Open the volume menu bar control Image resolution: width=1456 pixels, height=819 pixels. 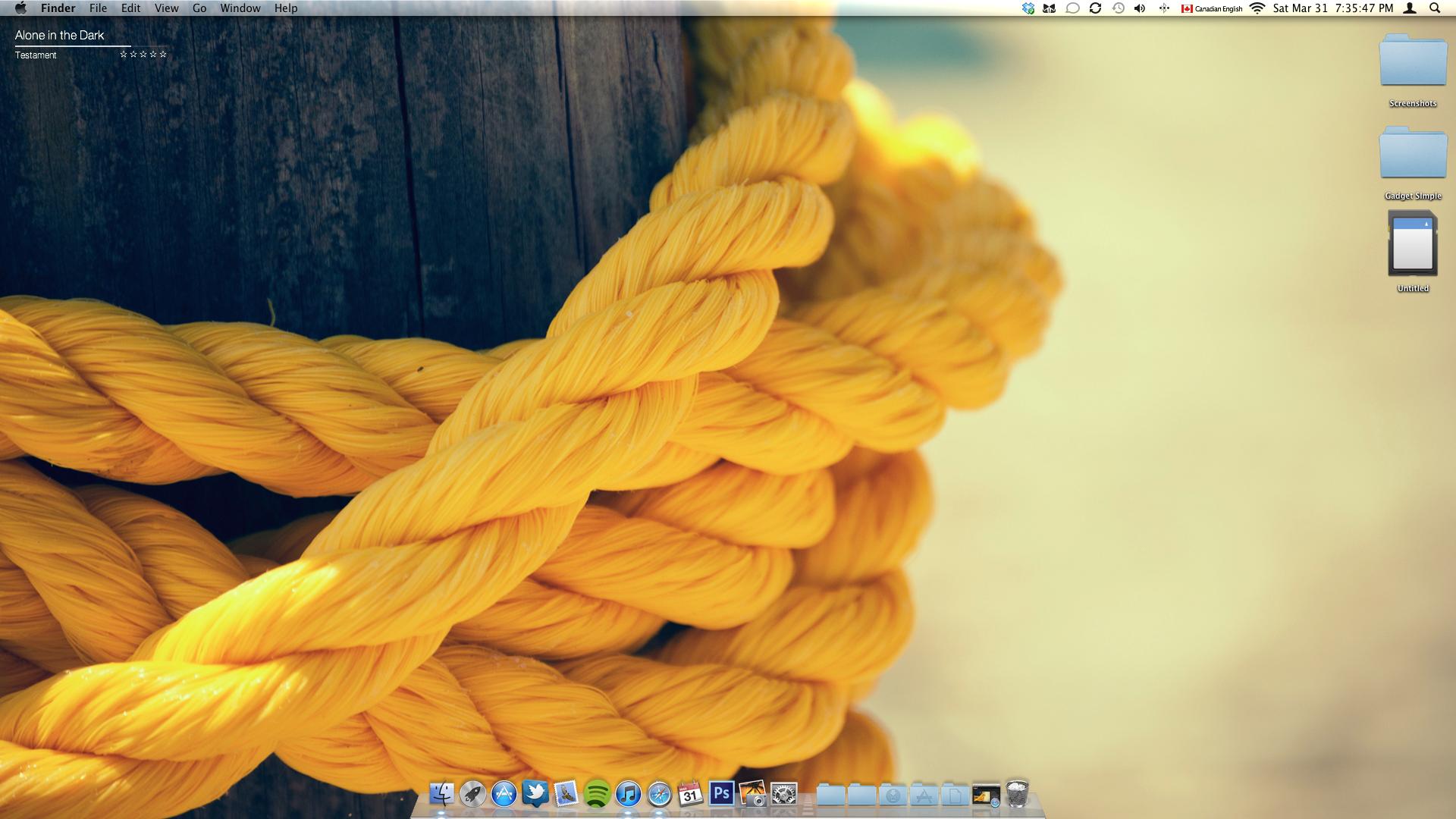1140,8
